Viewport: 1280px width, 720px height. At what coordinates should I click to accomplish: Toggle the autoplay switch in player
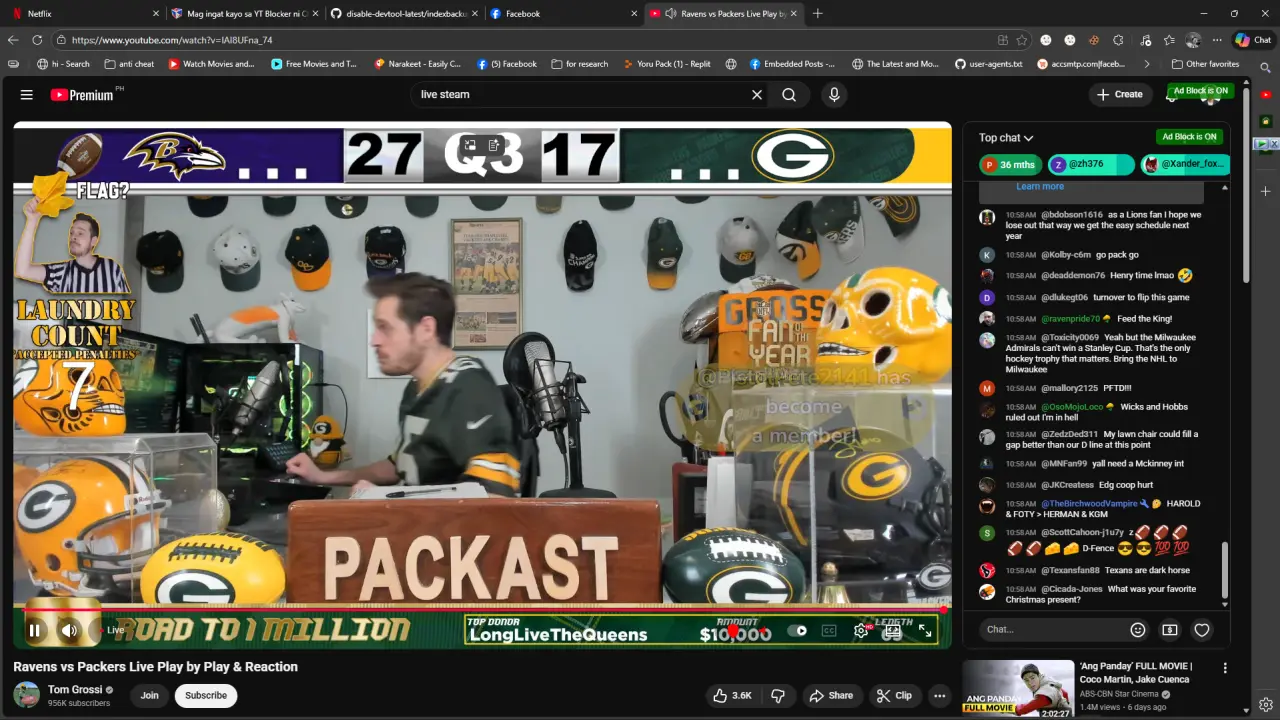click(797, 631)
